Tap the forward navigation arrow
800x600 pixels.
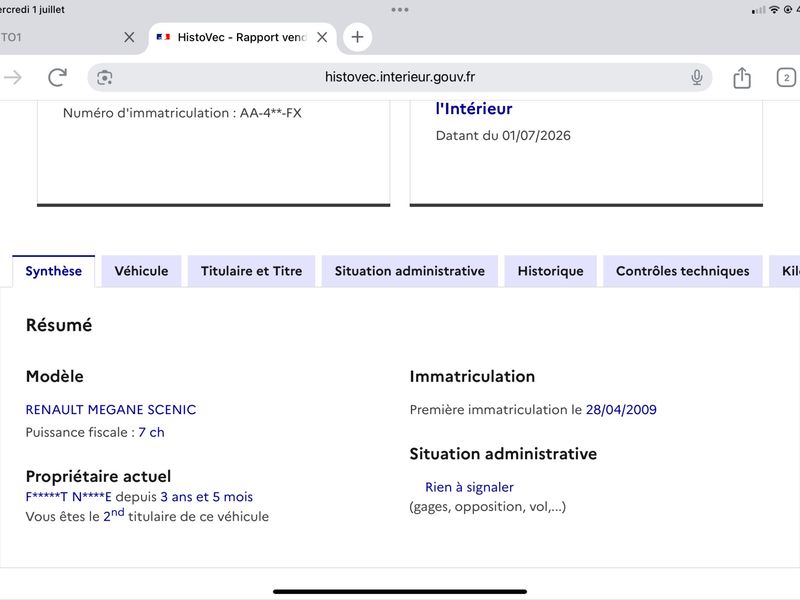(13, 78)
